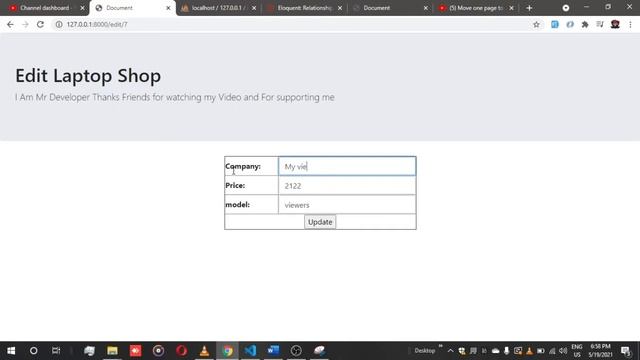The height and width of the screenshot is (360, 640).
Task: Click the model: label
Action: (x=238, y=204)
